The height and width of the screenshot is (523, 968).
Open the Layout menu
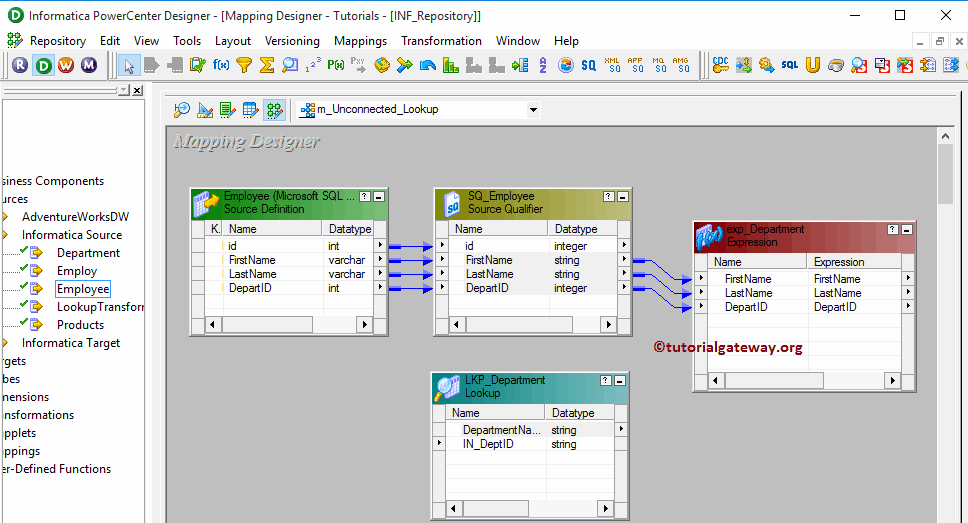[x=233, y=41]
